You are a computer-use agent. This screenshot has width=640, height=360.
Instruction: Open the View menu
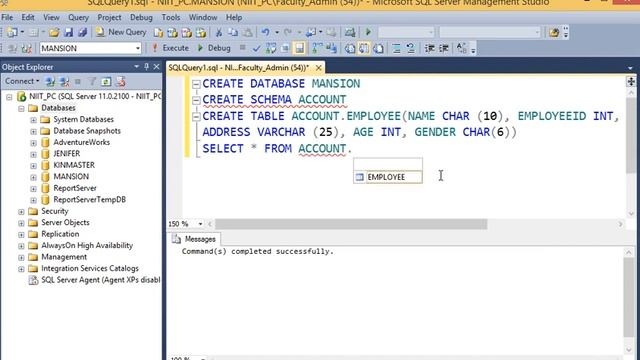pos(51,18)
